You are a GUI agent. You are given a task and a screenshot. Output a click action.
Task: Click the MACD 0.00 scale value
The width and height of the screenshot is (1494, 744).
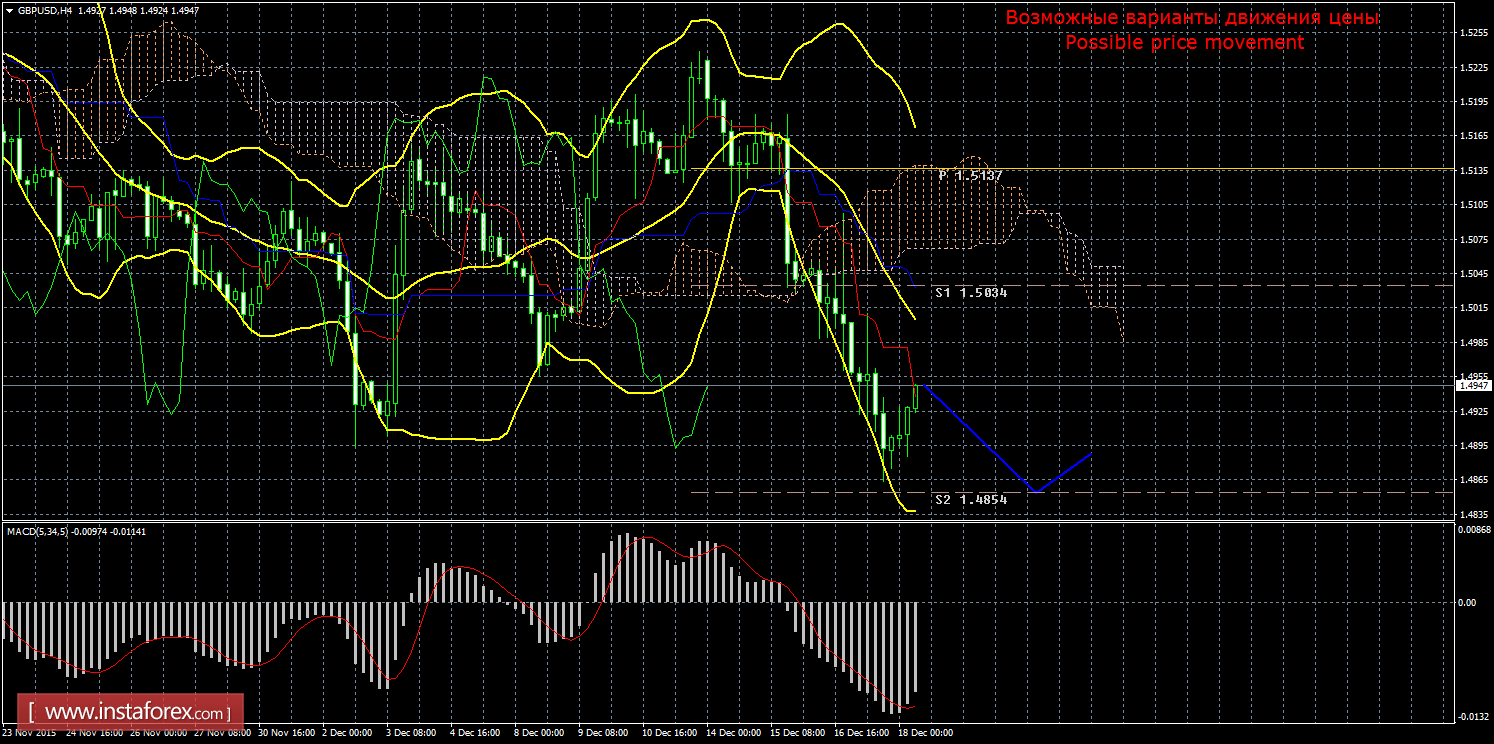tap(1466, 603)
